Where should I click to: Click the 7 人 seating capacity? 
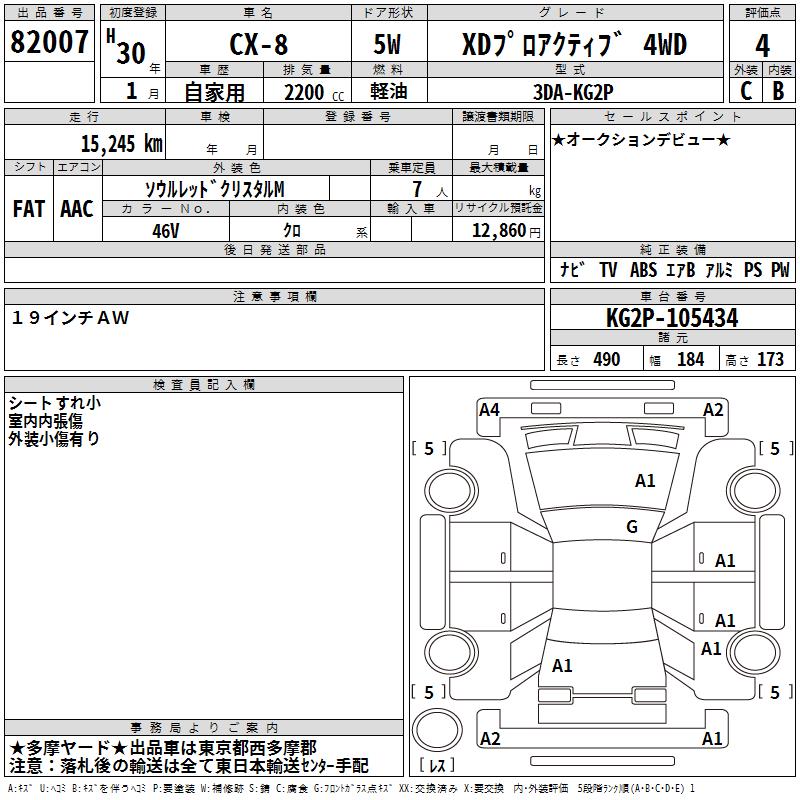430,189
